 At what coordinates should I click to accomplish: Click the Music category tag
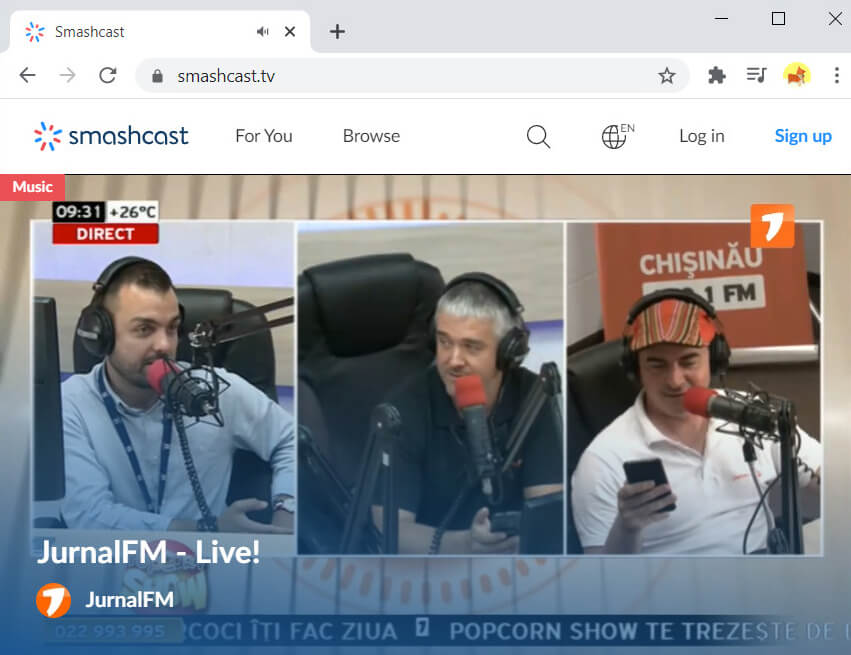click(x=33, y=187)
